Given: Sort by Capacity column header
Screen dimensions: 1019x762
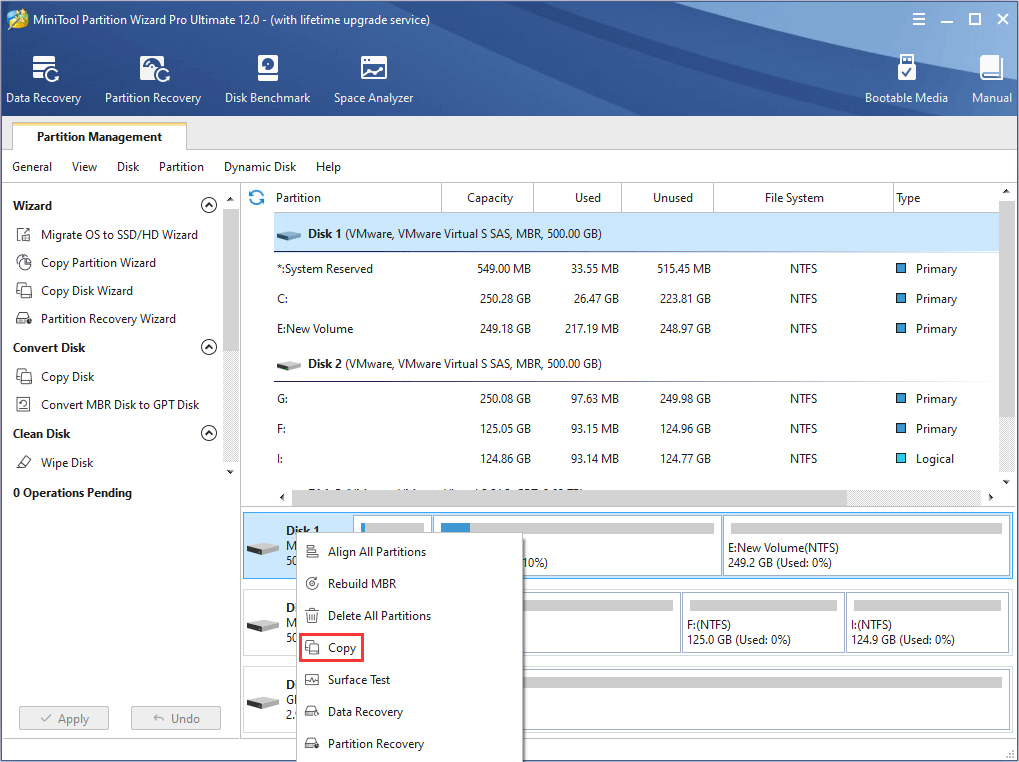Looking at the screenshot, I should click(489, 197).
